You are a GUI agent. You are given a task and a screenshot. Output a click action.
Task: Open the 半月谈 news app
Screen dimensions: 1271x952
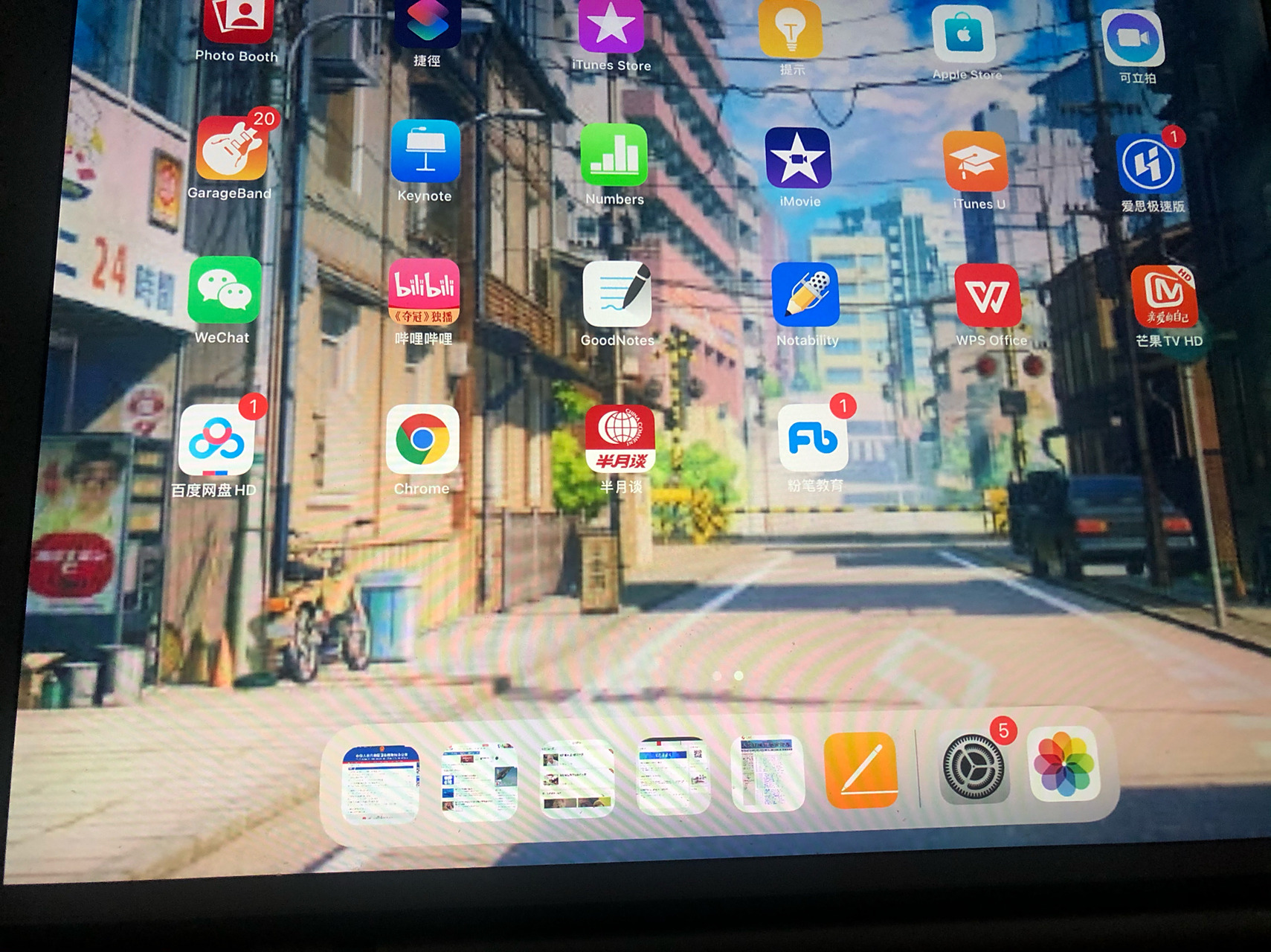point(619,446)
